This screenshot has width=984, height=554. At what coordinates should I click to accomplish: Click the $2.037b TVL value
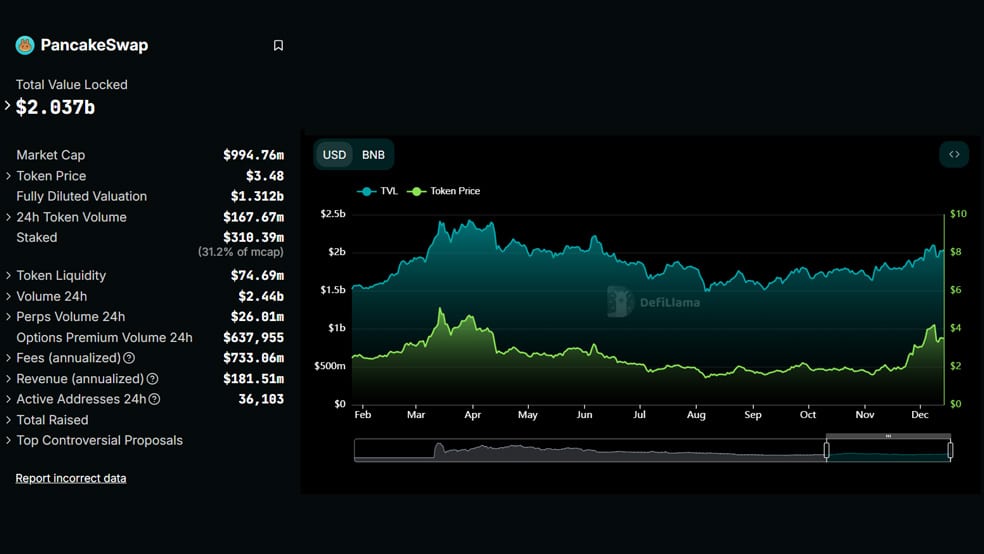point(55,107)
